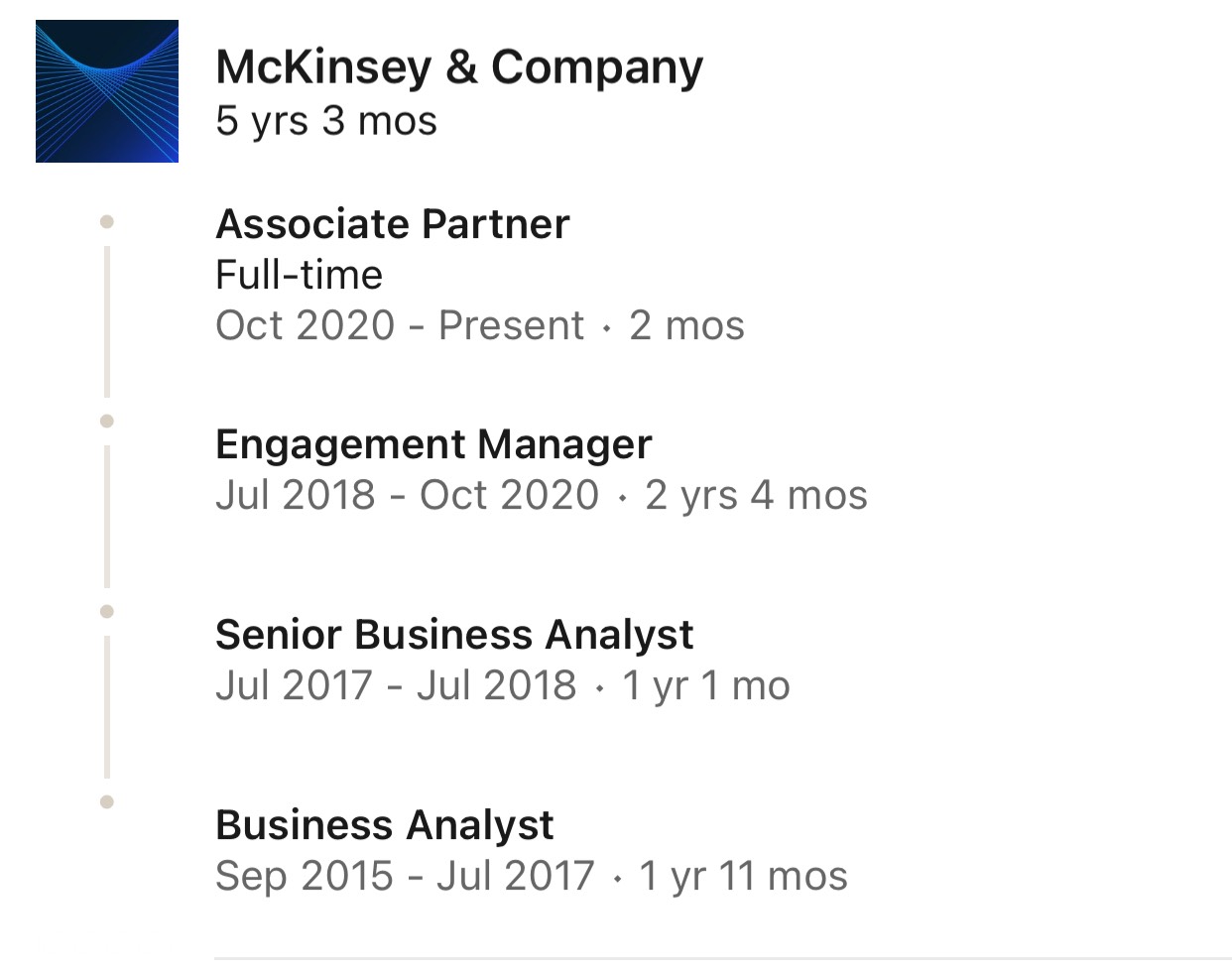
Task: Click the timeline dot beside Senior Business Analyst
Action: (x=107, y=612)
